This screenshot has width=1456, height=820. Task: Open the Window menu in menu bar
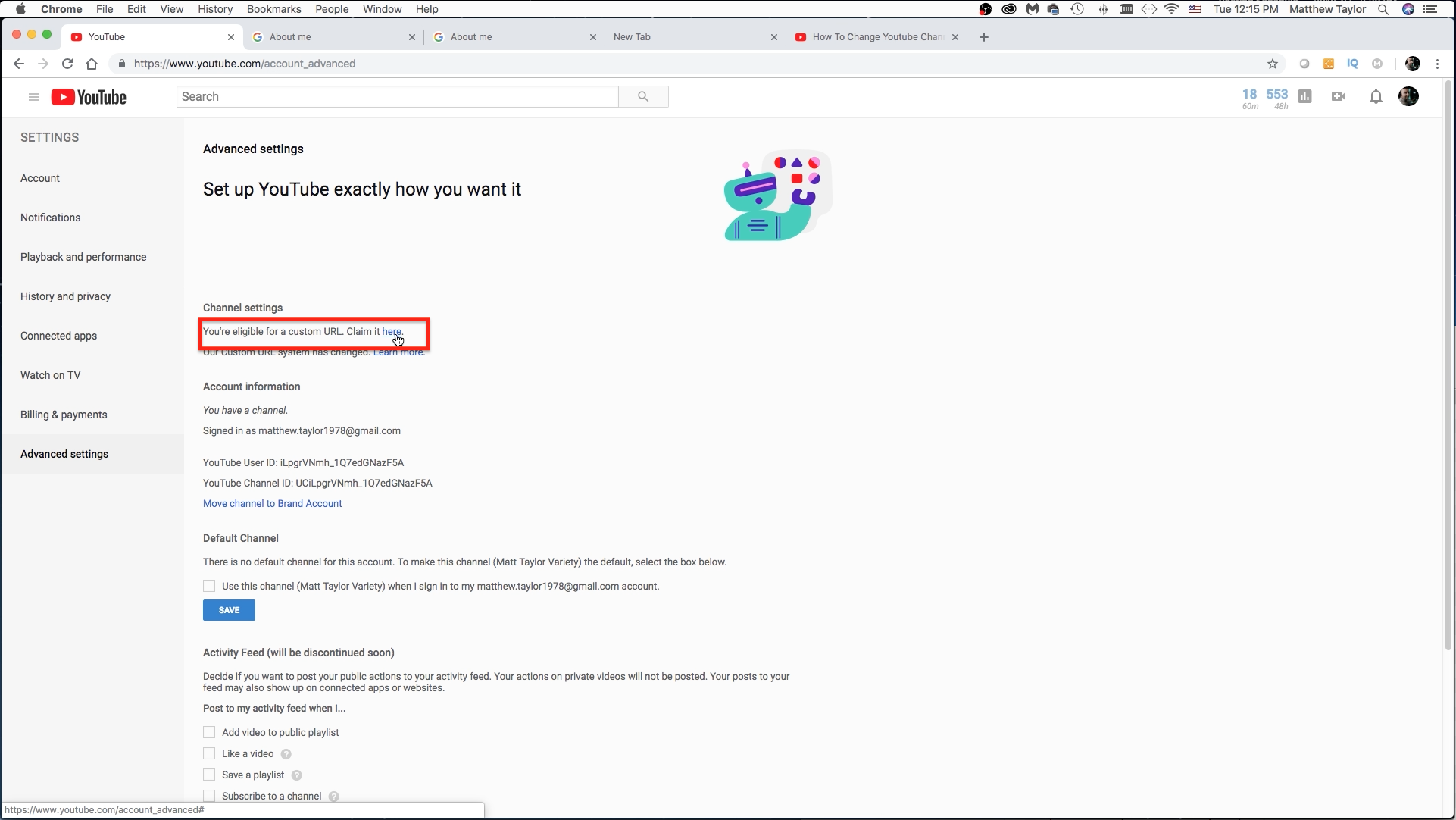(382, 9)
